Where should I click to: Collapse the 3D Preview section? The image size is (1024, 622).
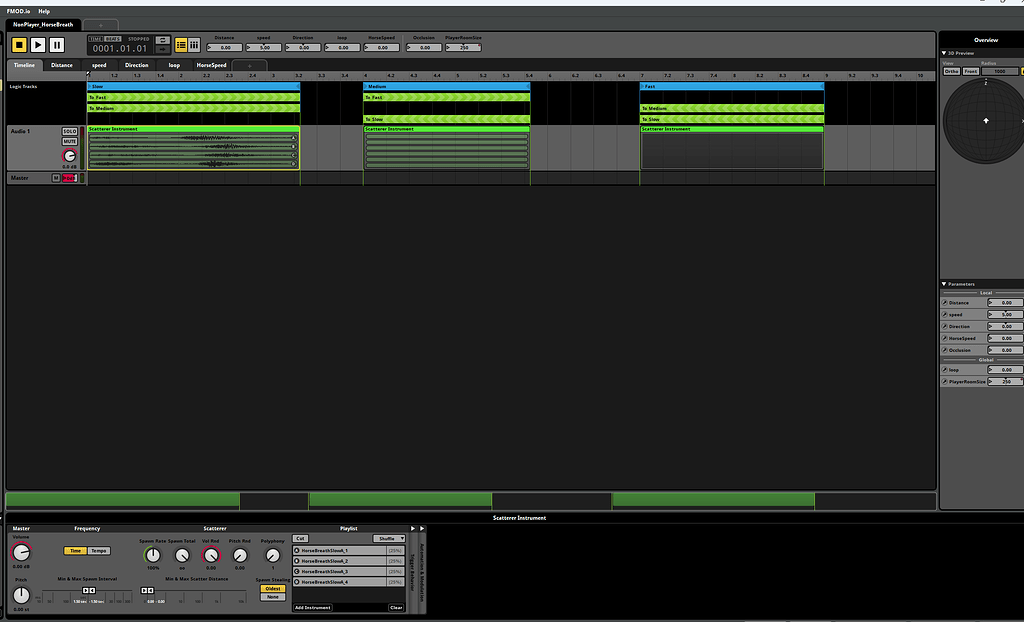945,53
